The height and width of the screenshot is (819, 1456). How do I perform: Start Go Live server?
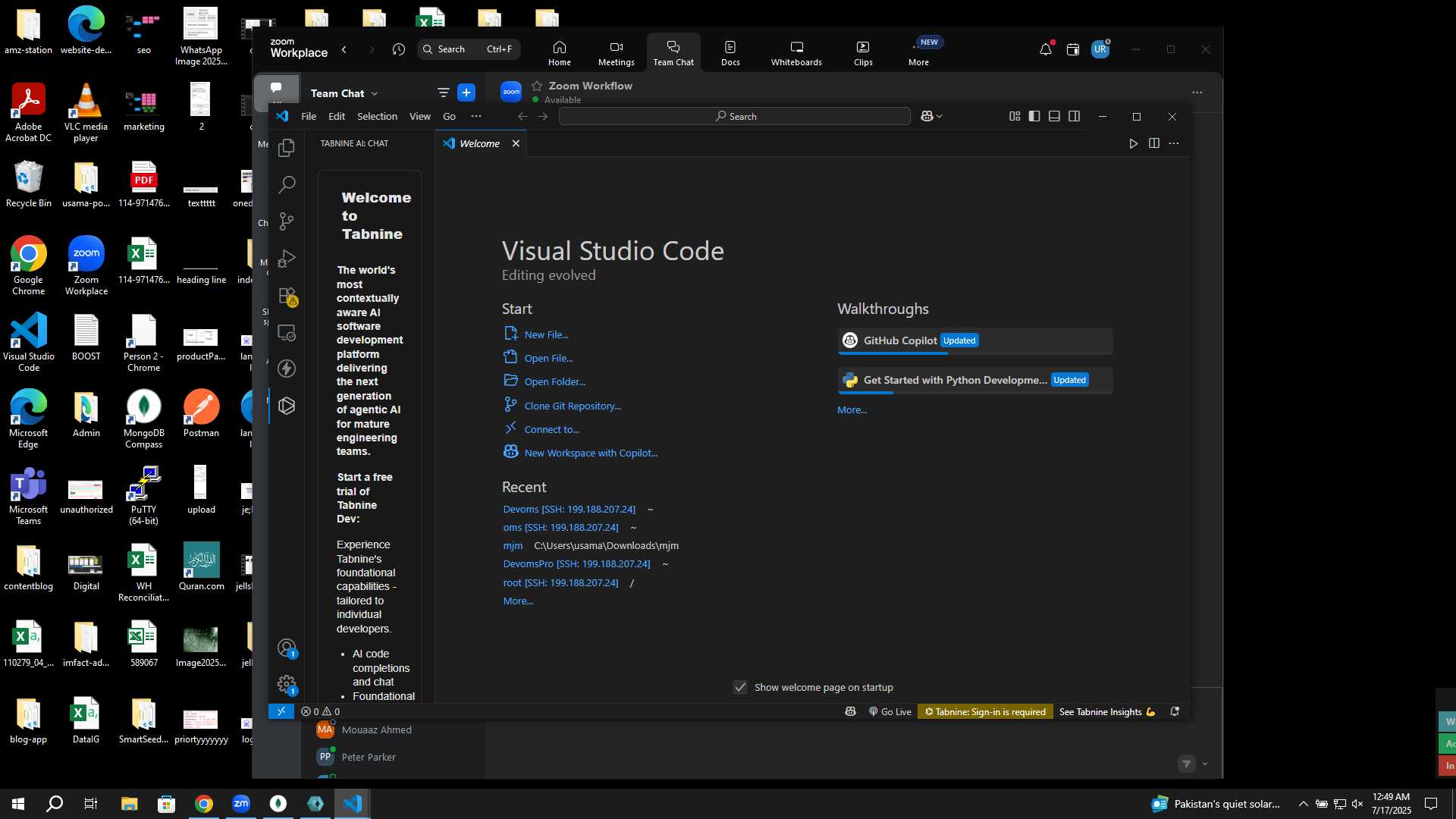(890, 711)
